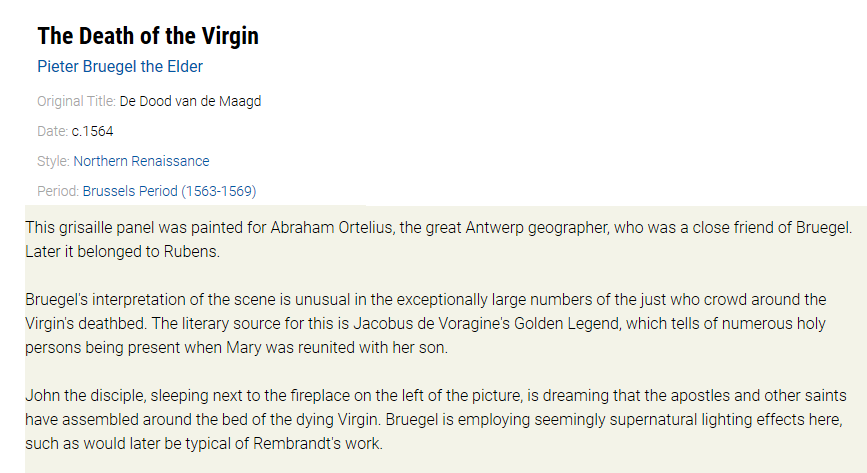This screenshot has width=867, height=473.
Task: Click the name Jacobus de Voragine's
Action: [x=431, y=323]
